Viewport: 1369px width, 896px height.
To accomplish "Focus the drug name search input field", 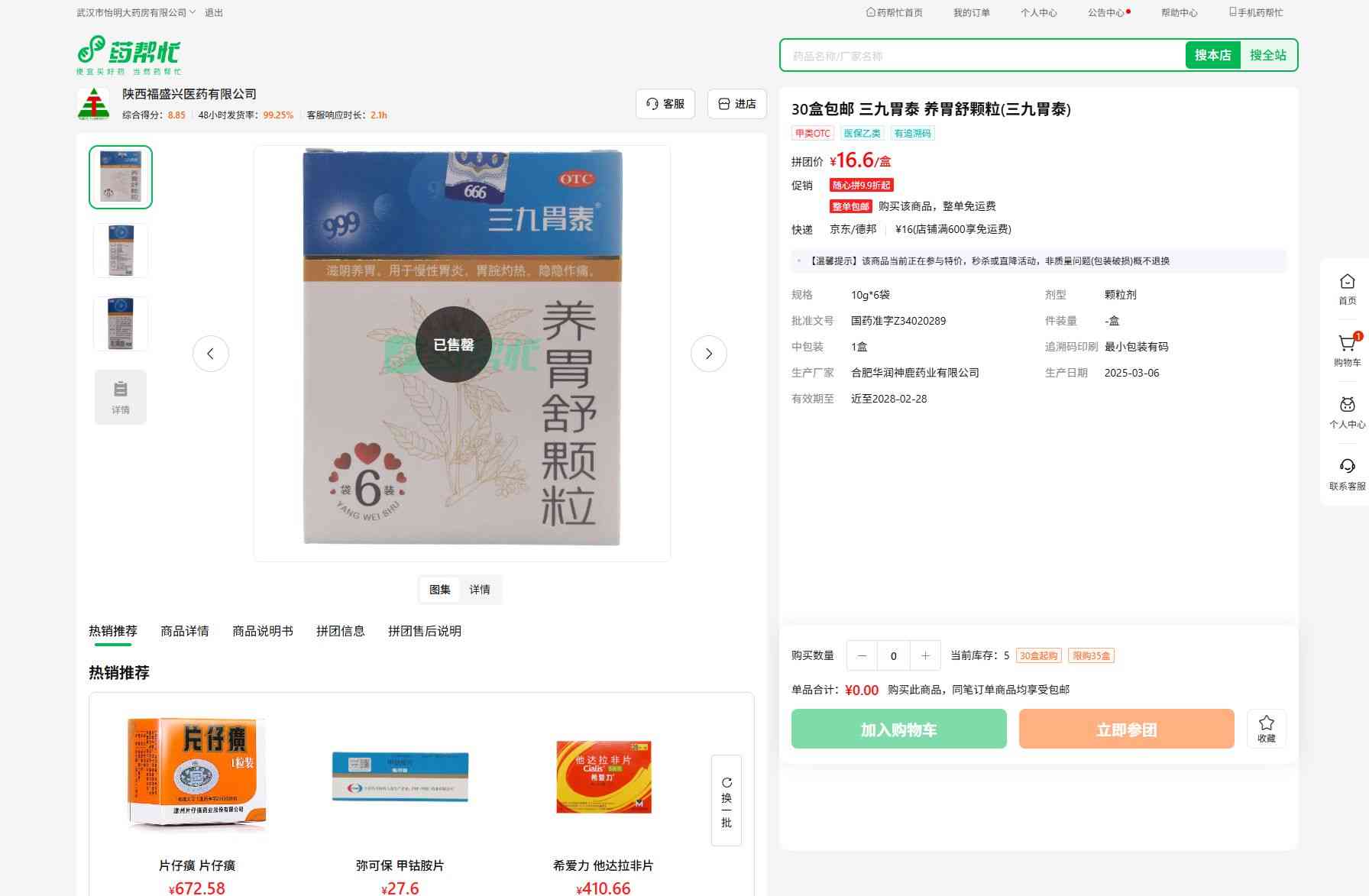I will tap(982, 56).
